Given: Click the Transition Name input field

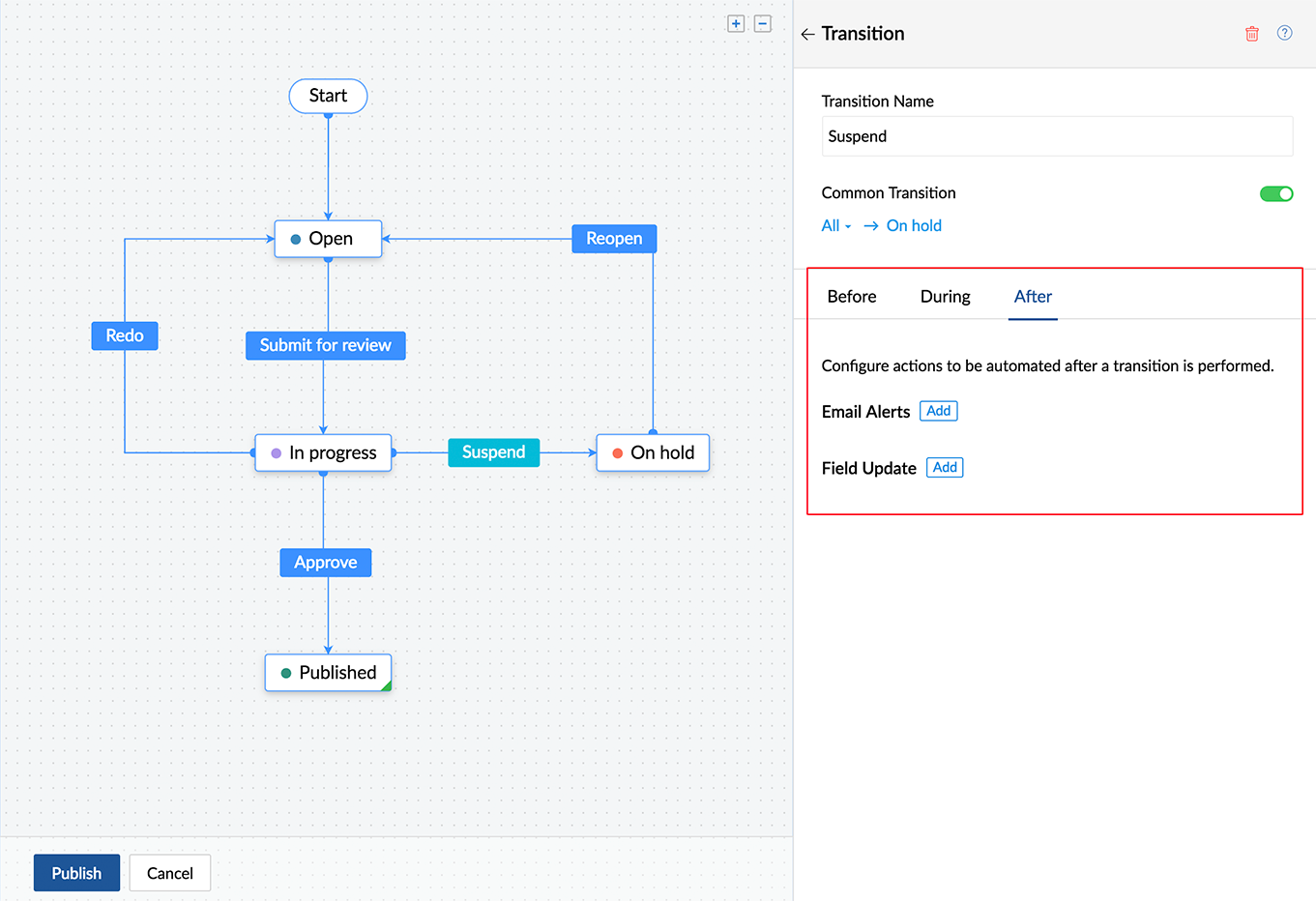Looking at the screenshot, I should tap(1056, 136).
